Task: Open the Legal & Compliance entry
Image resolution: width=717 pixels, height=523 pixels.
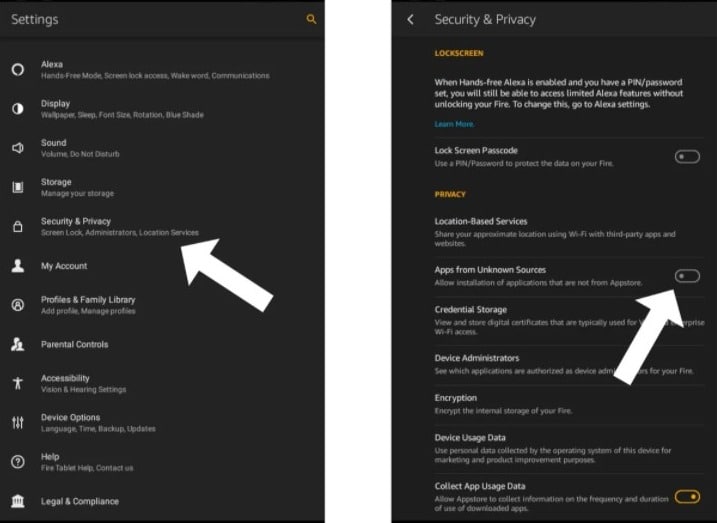Action: (80, 501)
